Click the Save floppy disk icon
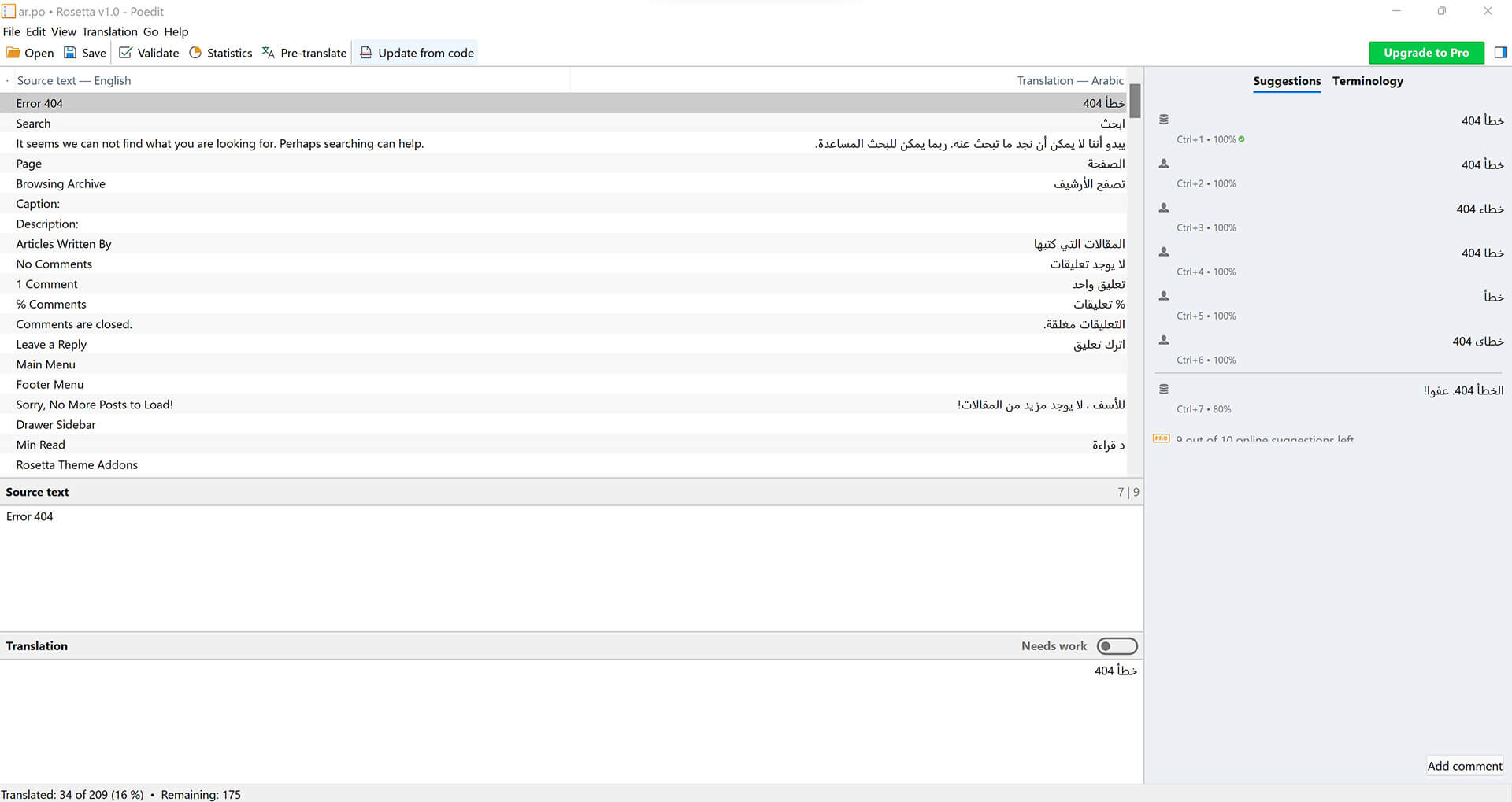 pyautogui.click(x=70, y=53)
